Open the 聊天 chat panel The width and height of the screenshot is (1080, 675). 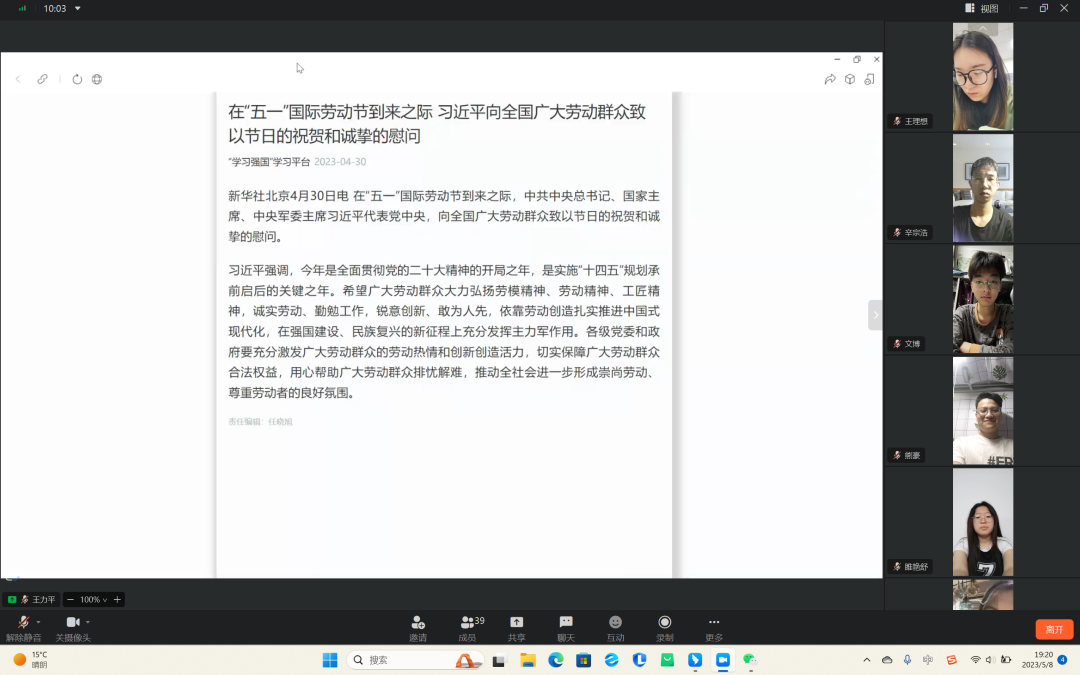(566, 627)
